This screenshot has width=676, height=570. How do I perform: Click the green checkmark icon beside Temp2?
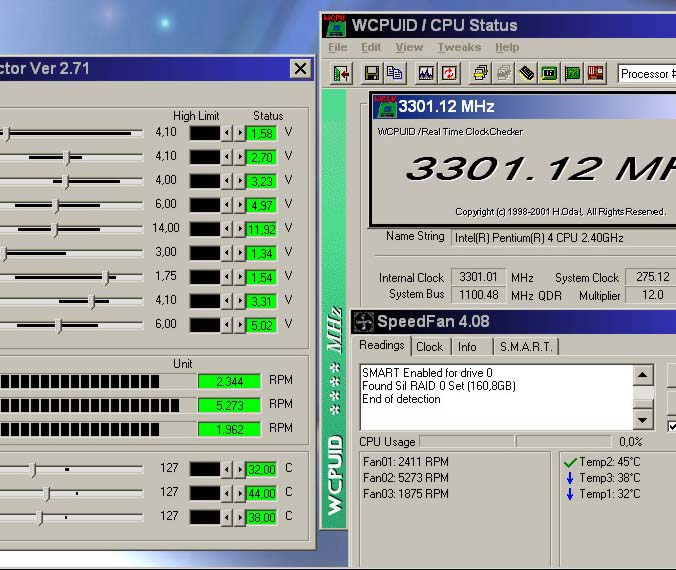(x=570, y=463)
